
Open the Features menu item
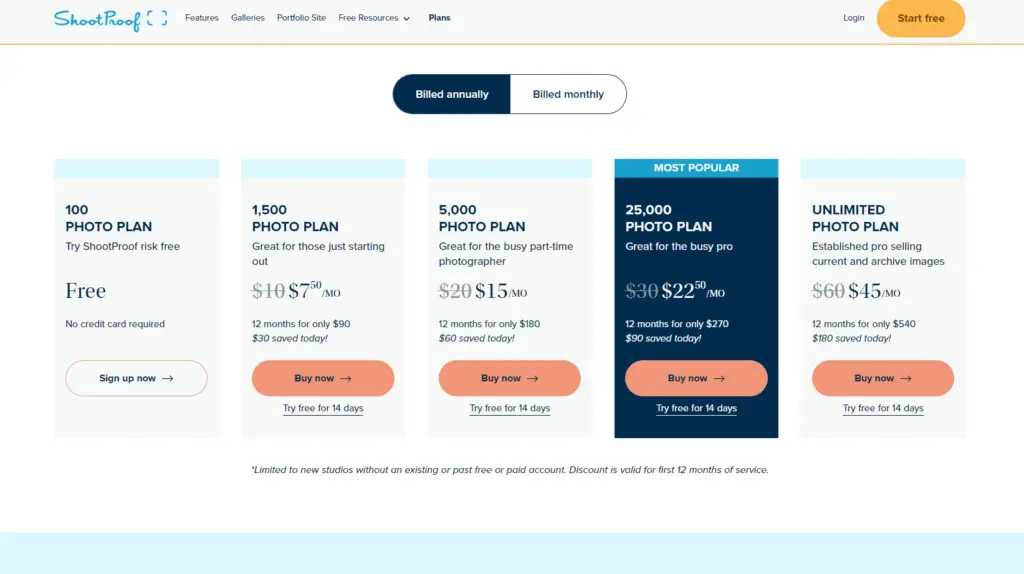click(202, 18)
